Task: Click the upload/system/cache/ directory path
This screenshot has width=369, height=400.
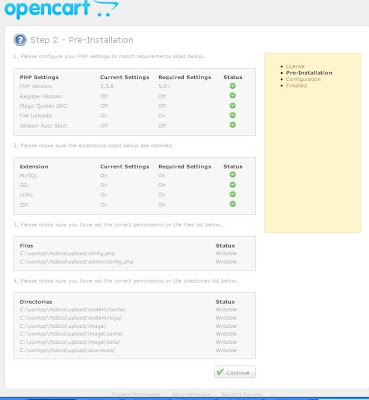Action: tap(73, 310)
